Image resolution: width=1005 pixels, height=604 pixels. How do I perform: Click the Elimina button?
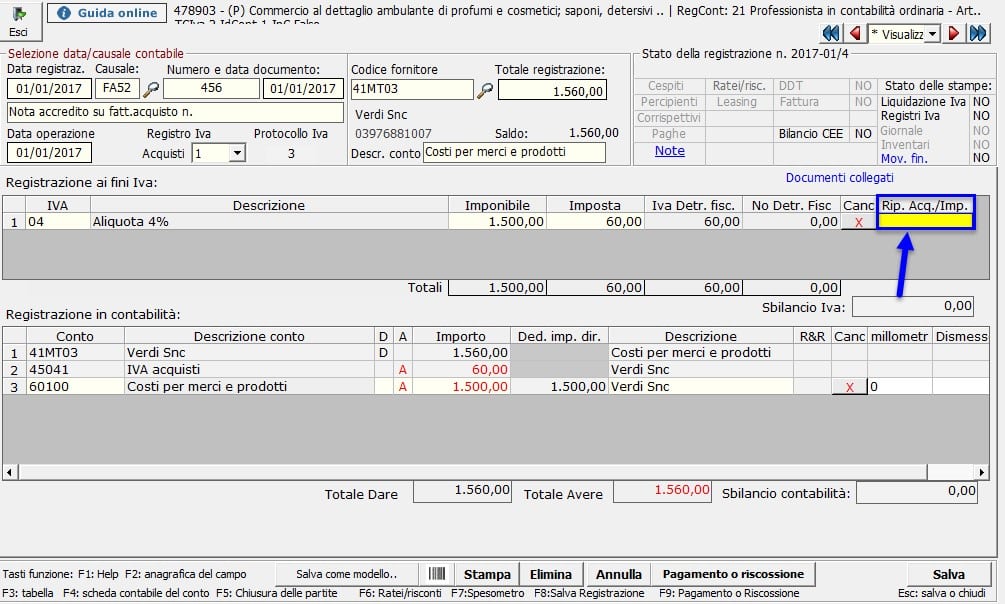pyautogui.click(x=551, y=574)
